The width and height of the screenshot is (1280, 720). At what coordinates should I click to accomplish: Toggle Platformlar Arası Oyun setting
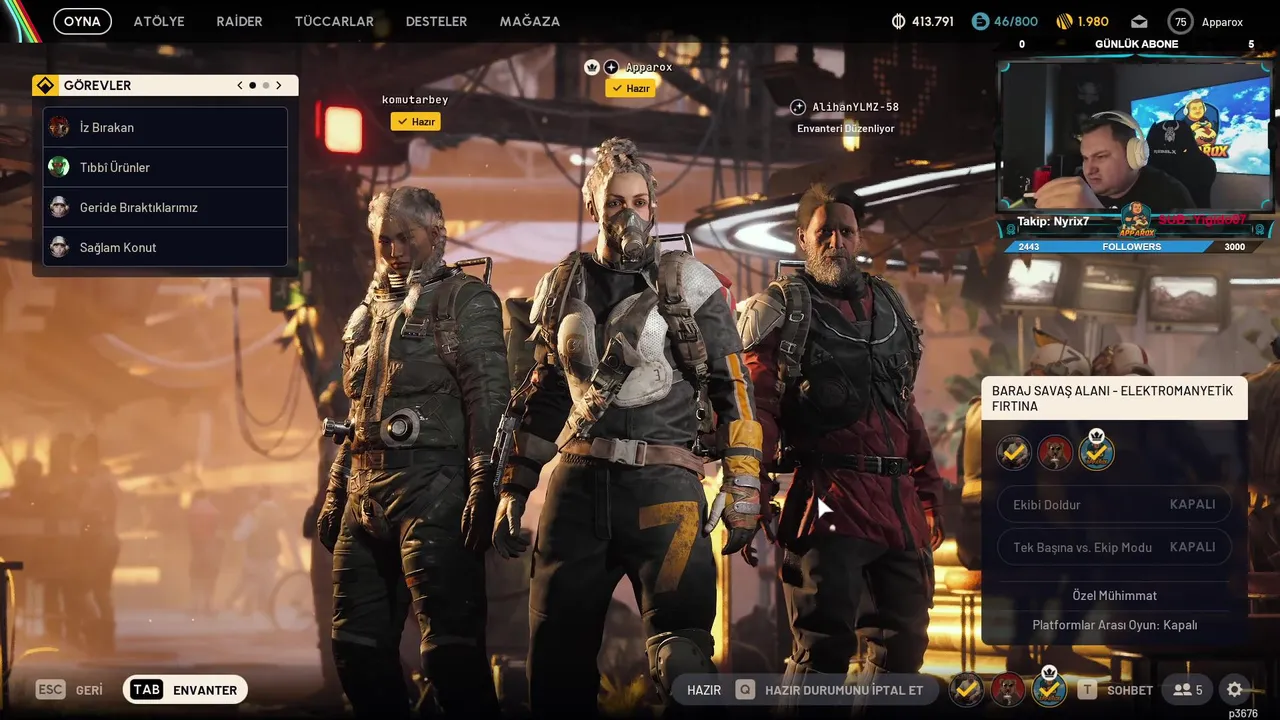pyautogui.click(x=1114, y=625)
